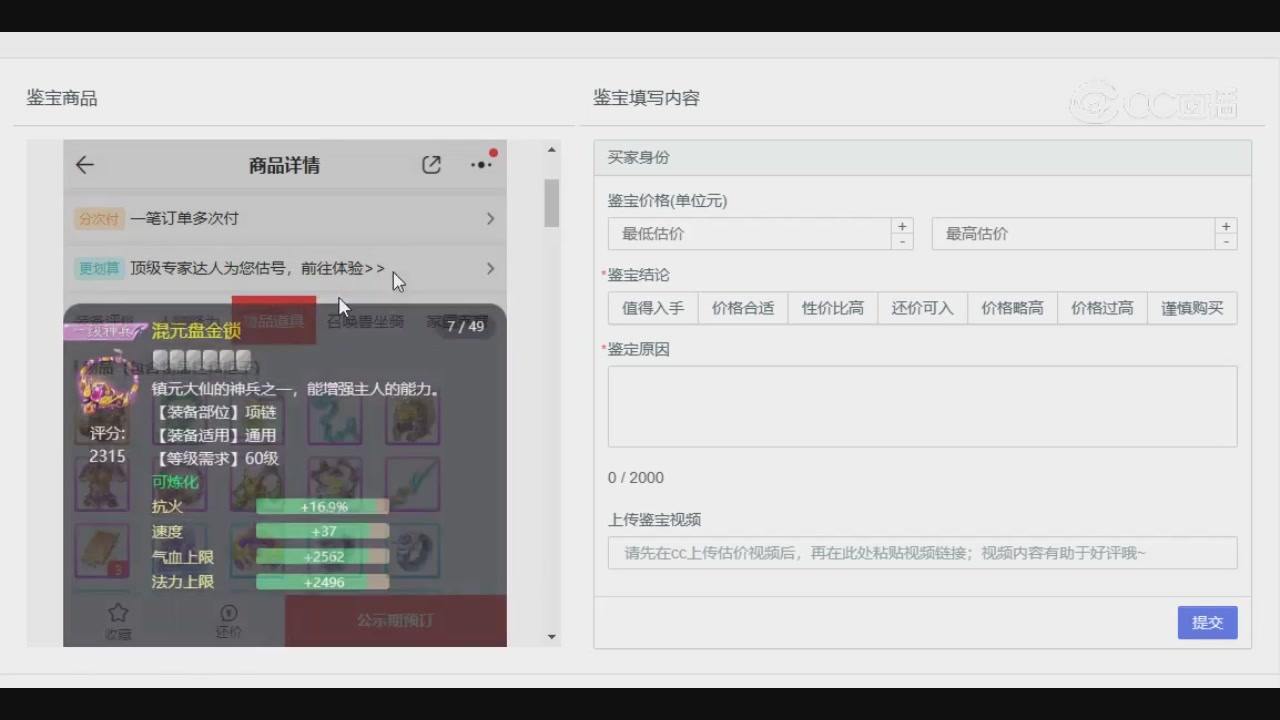Click the 上传鉴宝视频 link input field
Image resolution: width=1280 pixels, height=720 pixels.
pyautogui.click(x=922, y=553)
